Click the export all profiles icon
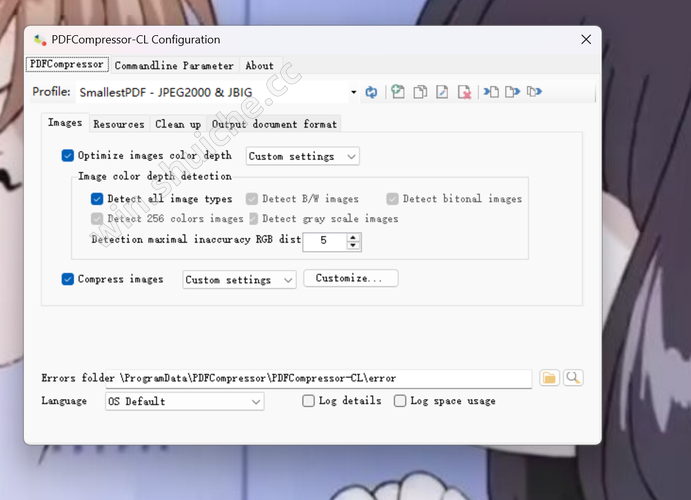The height and width of the screenshot is (500, 691). click(534, 92)
